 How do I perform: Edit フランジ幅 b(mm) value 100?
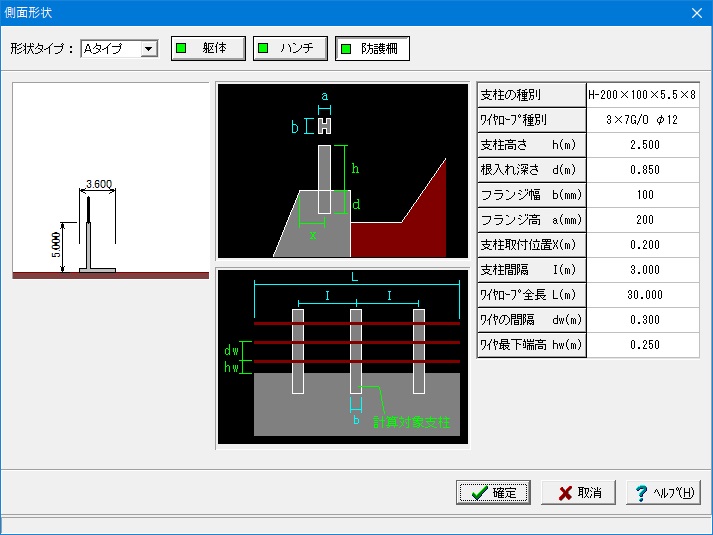click(643, 195)
